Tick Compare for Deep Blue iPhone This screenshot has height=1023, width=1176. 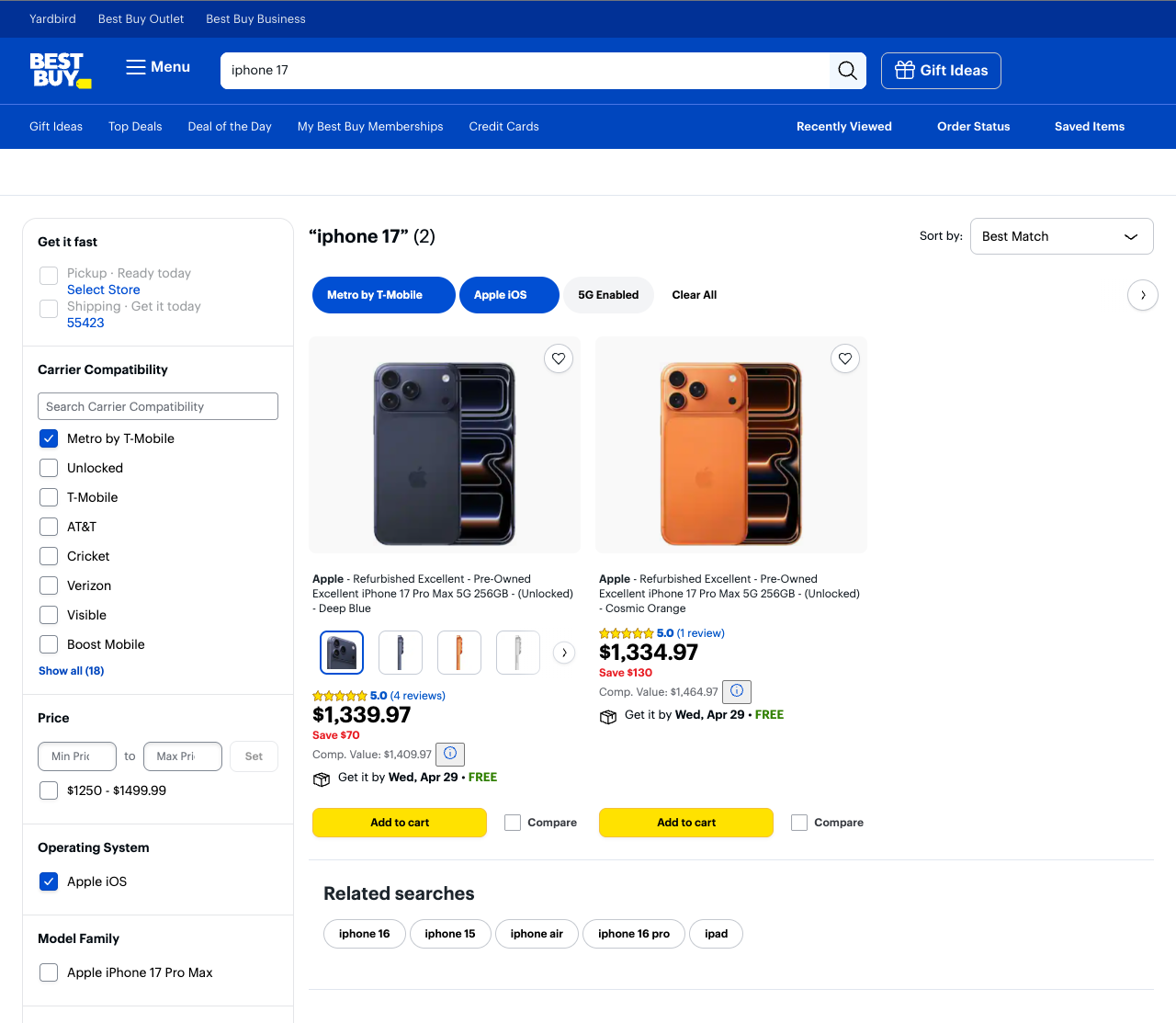(513, 823)
